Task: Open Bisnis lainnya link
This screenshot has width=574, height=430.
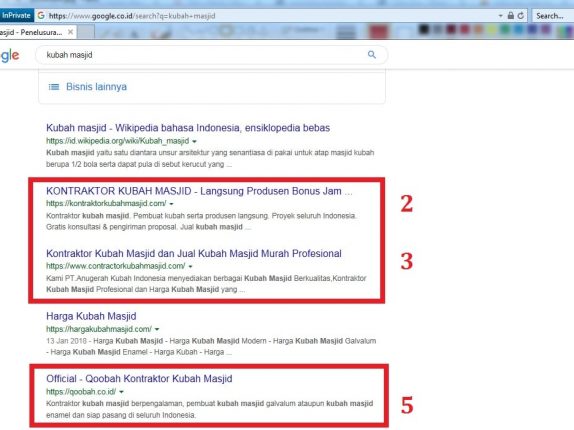Action: pyautogui.click(x=96, y=87)
